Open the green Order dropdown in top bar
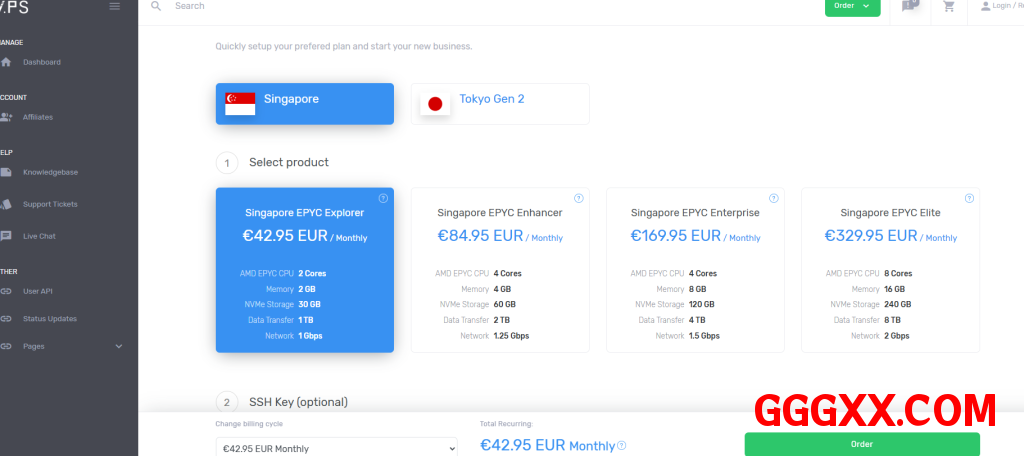This screenshot has width=1024, height=456. click(x=852, y=6)
